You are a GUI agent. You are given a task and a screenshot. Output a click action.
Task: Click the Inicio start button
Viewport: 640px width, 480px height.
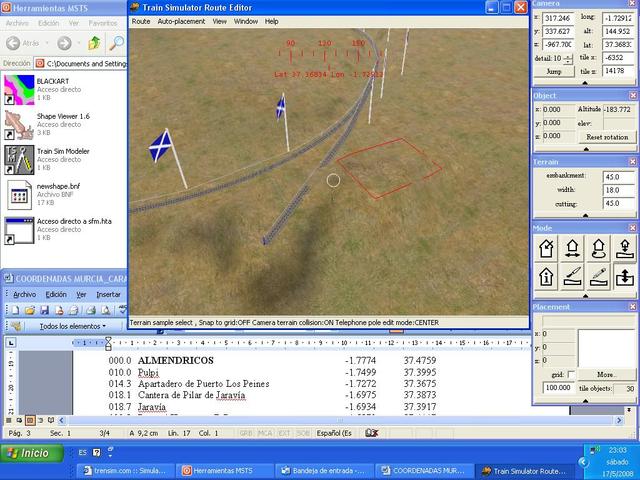pyautogui.click(x=28, y=453)
